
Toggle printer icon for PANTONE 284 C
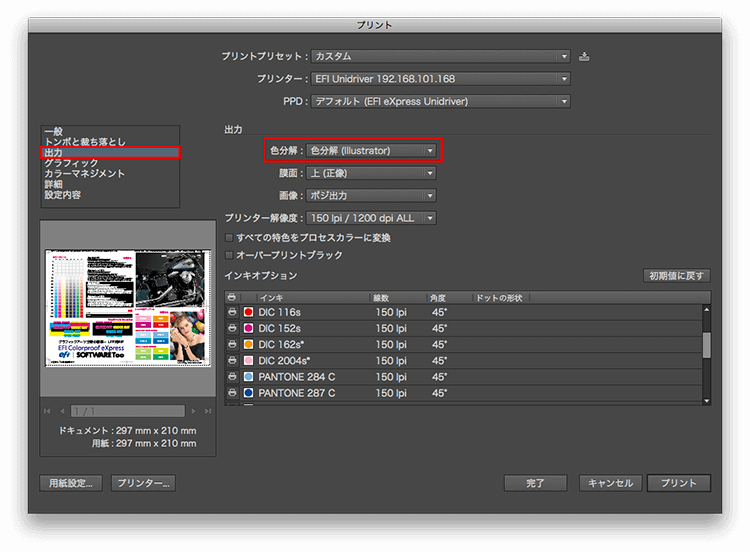pos(232,377)
